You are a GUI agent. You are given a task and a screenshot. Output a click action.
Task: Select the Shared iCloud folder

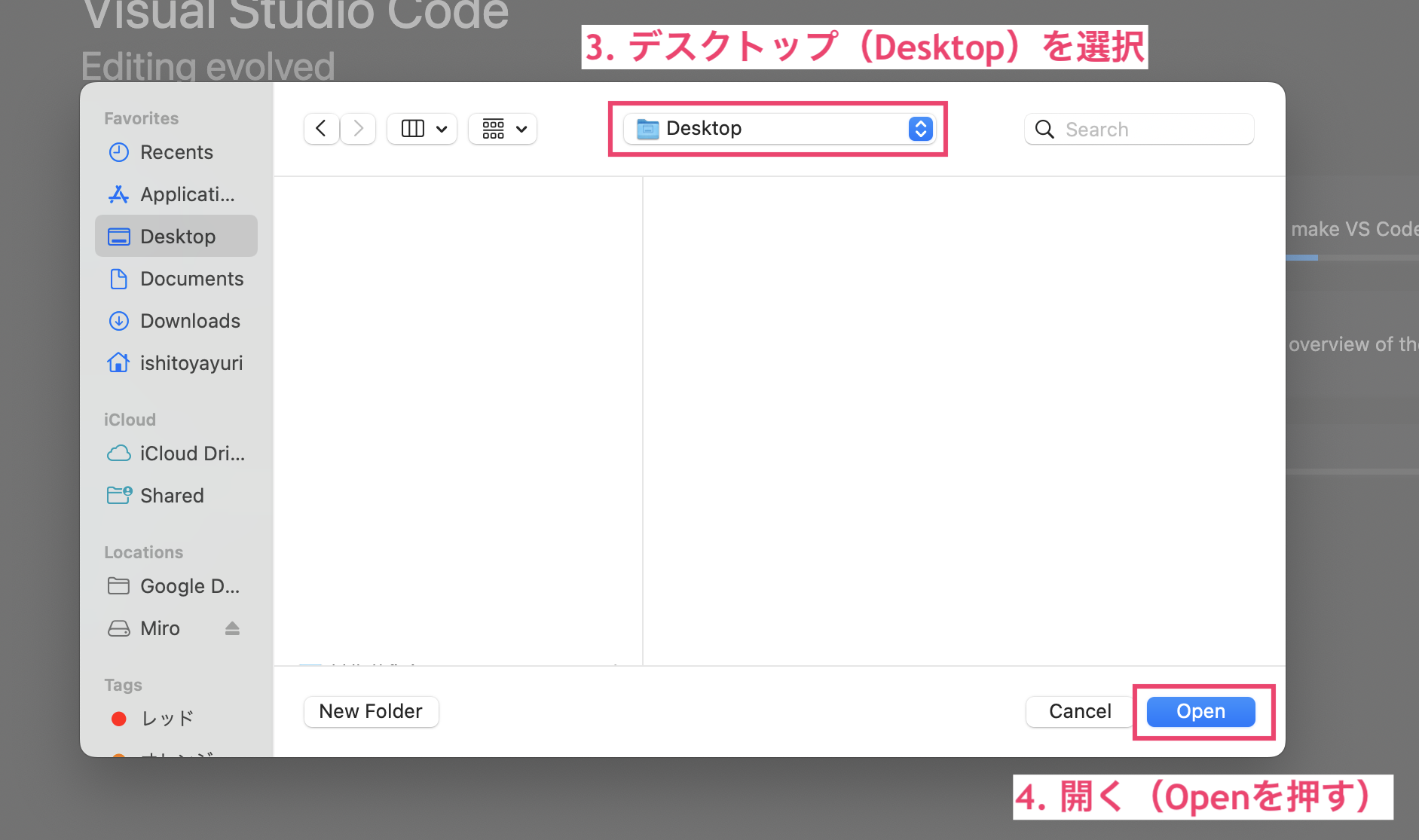click(172, 496)
